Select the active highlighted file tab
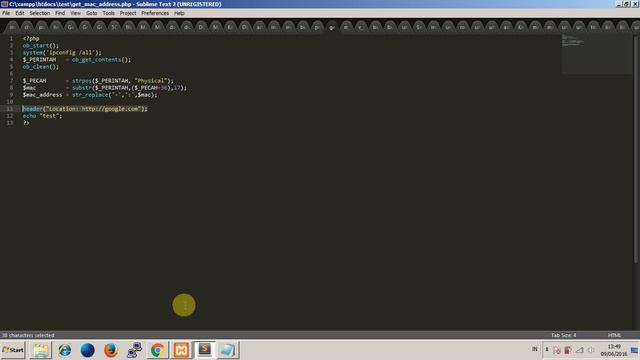Image resolution: width=640 pixels, height=360 pixels. pos(332,27)
